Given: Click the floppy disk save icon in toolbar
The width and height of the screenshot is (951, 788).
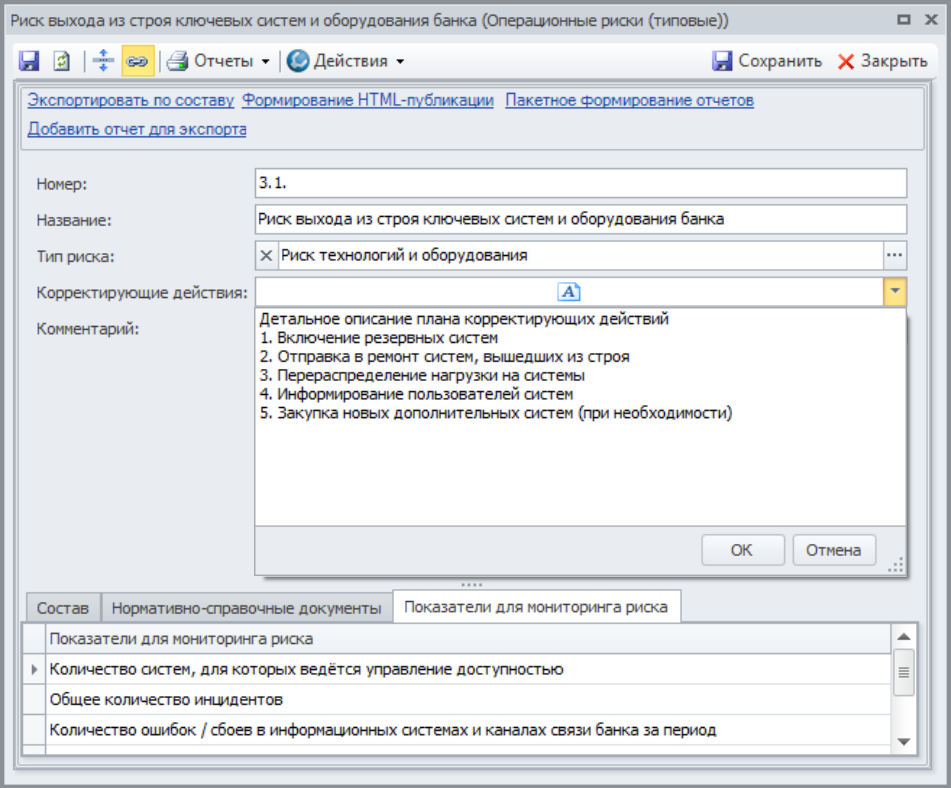Looking at the screenshot, I should 29,61.
